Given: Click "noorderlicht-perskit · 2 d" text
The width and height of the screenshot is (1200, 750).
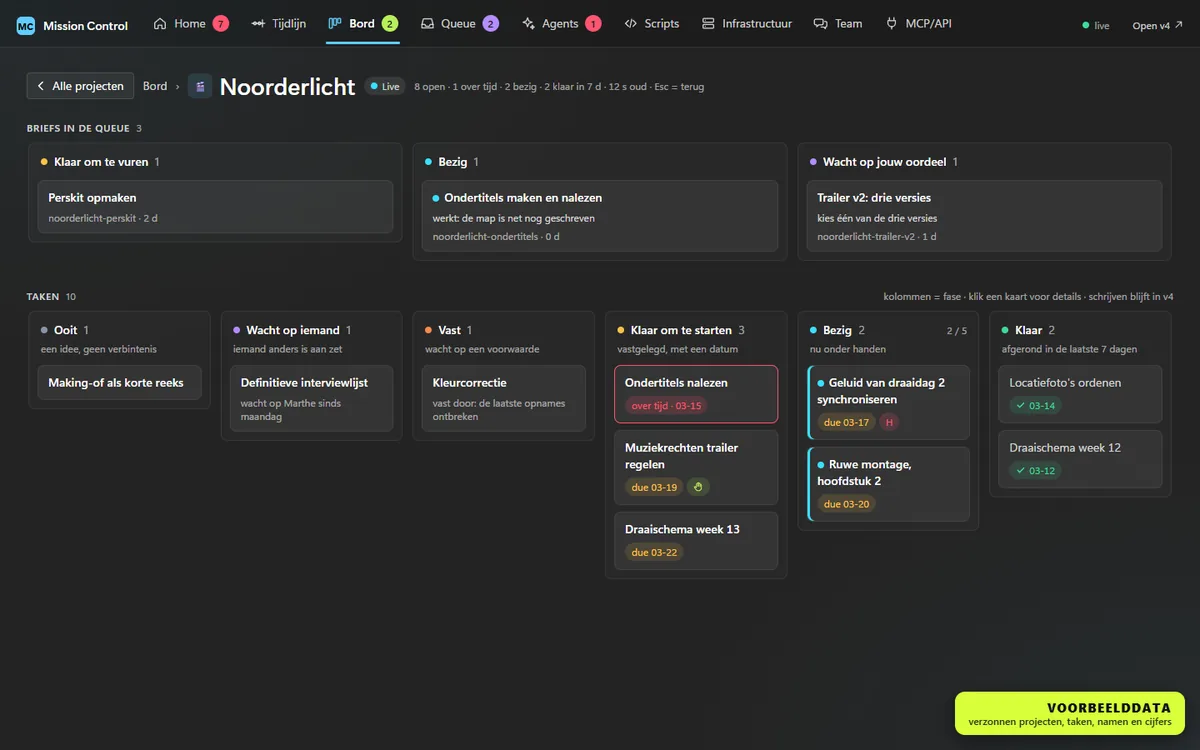Looking at the screenshot, I should point(103,218).
